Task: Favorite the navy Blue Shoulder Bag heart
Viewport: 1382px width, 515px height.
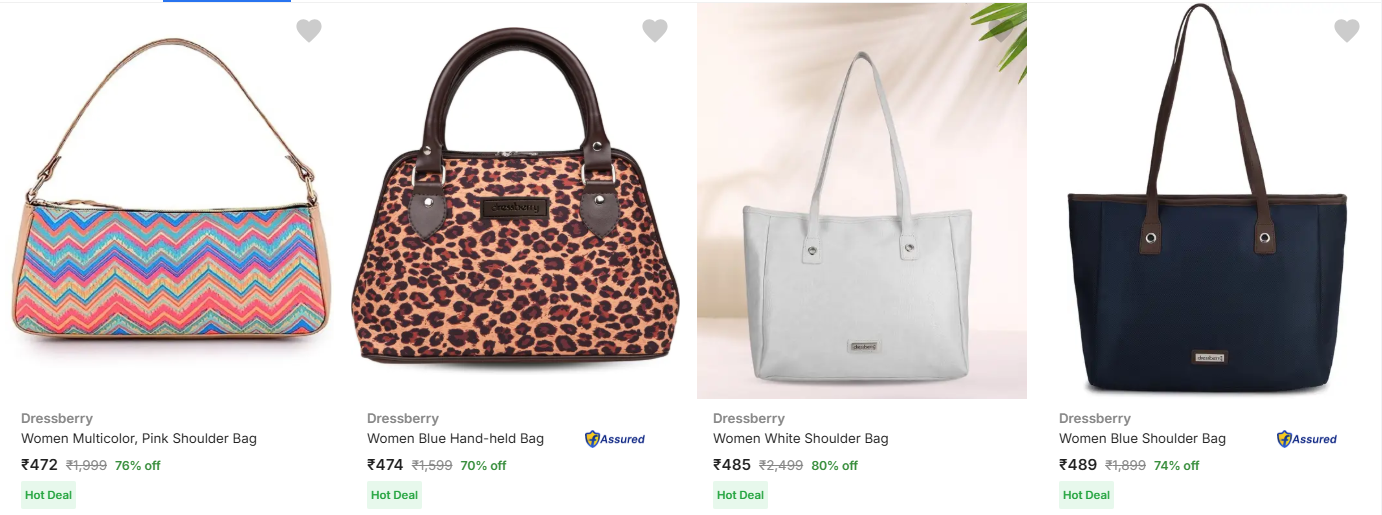Action: click(1347, 31)
